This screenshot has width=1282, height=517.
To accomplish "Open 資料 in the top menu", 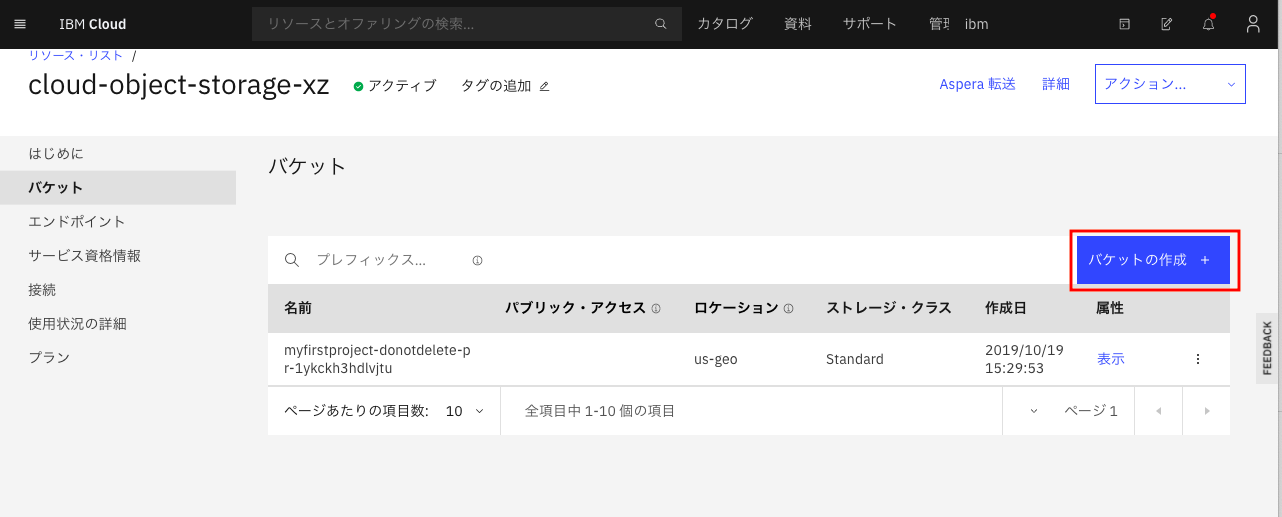I will click(x=798, y=24).
